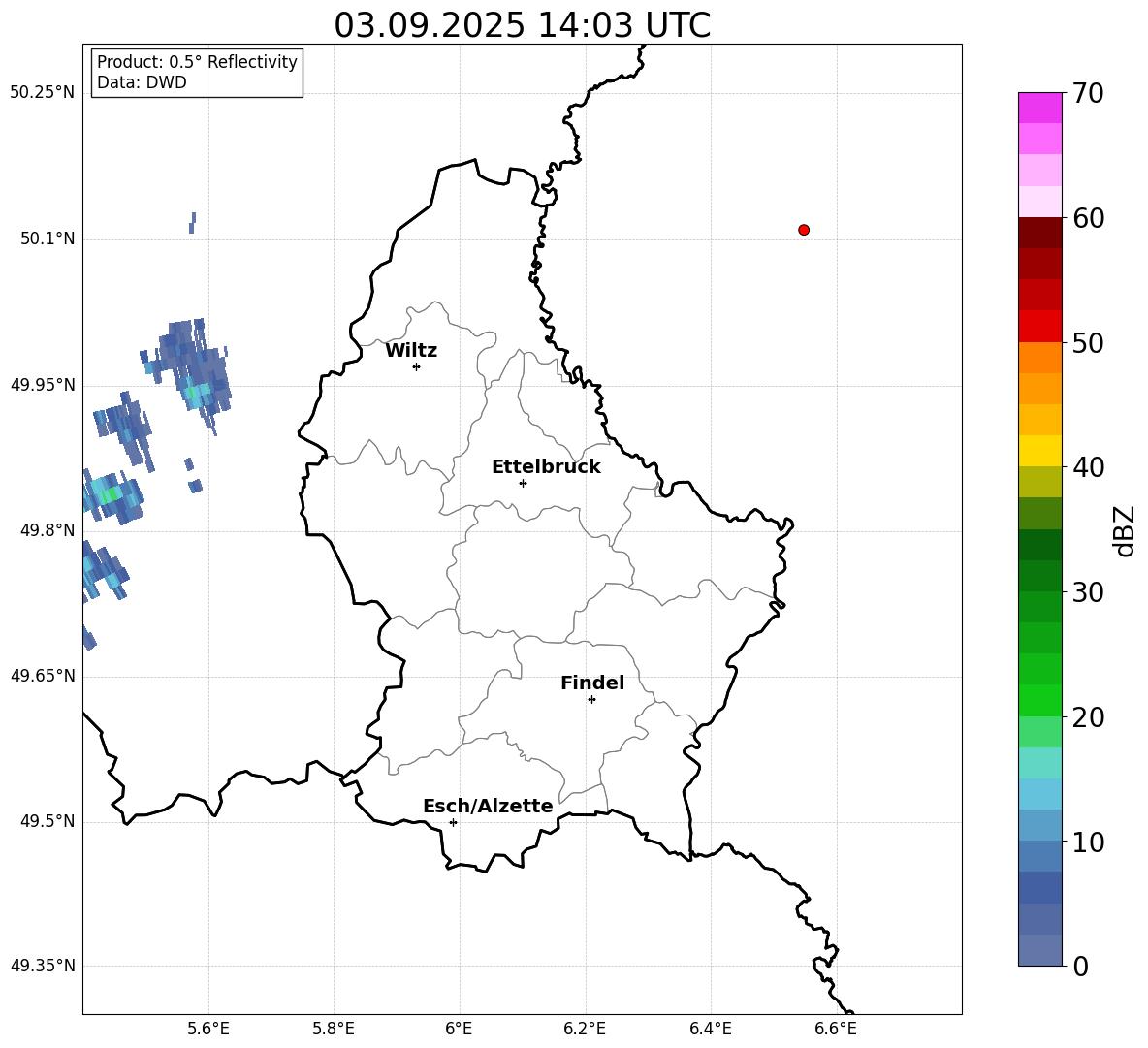
Task: Click the yellow colorbar segment at 40 dBZ
Action: point(1039,451)
